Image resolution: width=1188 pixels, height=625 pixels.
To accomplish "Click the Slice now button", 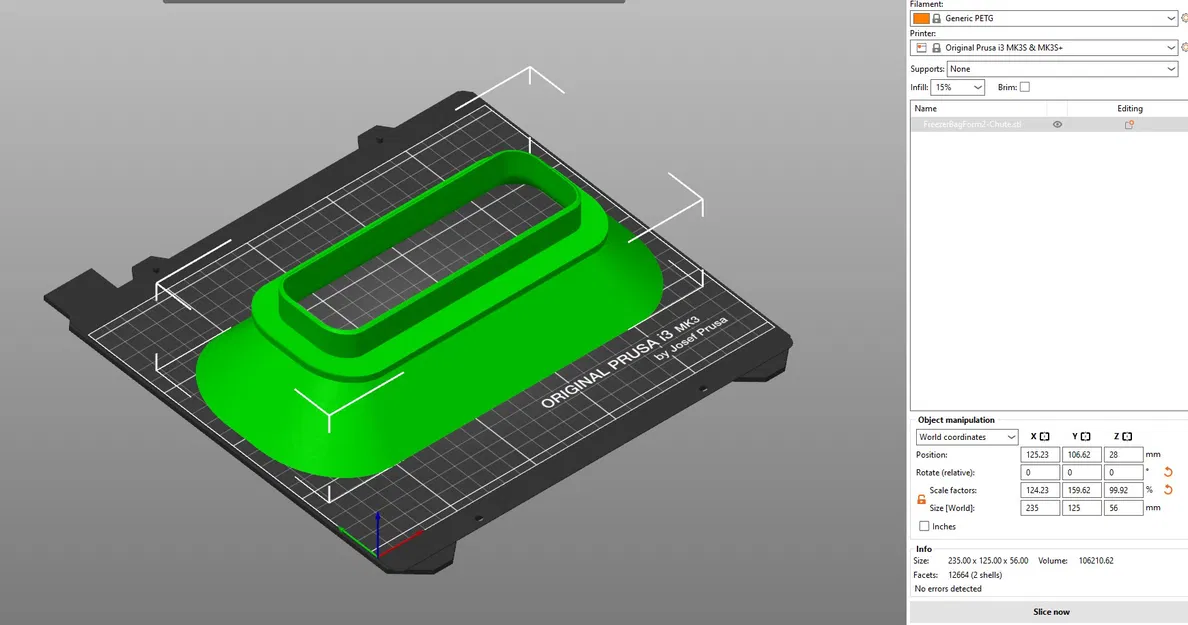I will tap(1051, 612).
